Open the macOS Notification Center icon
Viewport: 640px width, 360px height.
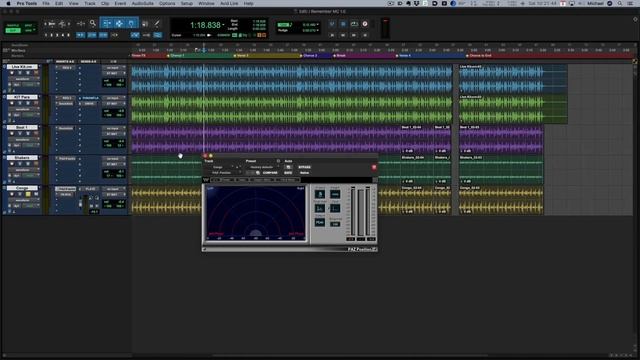pos(631,3)
